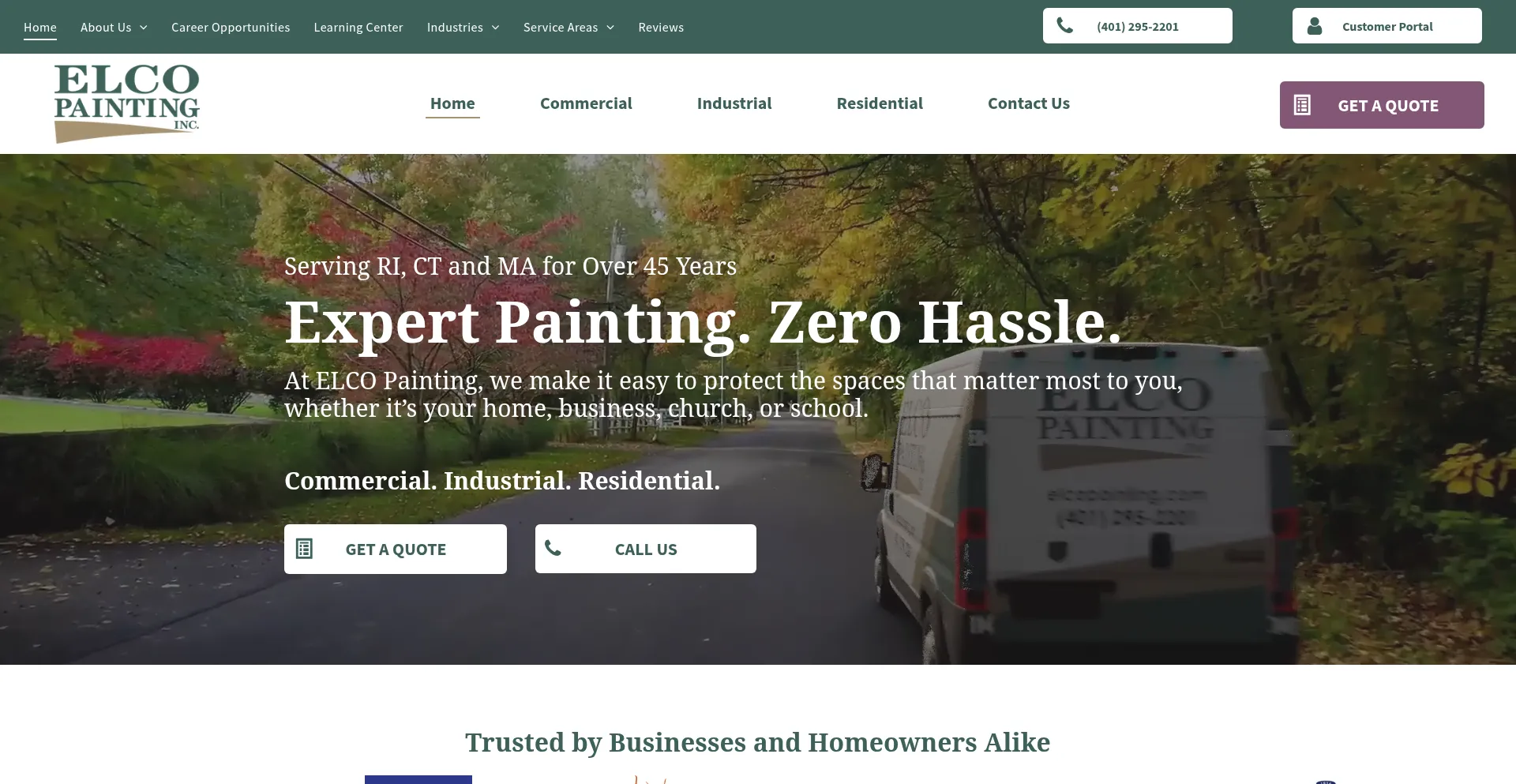Click the phone icon in the Call Us button
Image resolution: width=1516 pixels, height=784 pixels.
553,548
